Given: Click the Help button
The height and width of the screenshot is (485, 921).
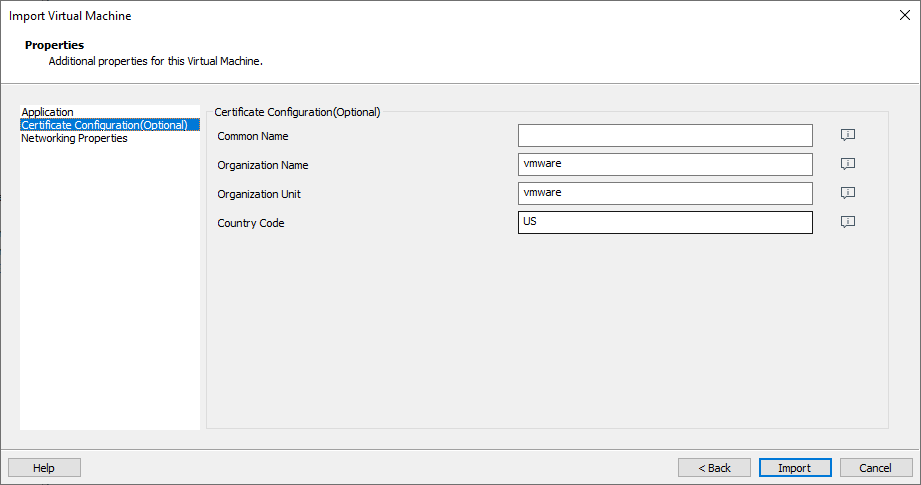Looking at the screenshot, I should pyautogui.click(x=44, y=468).
